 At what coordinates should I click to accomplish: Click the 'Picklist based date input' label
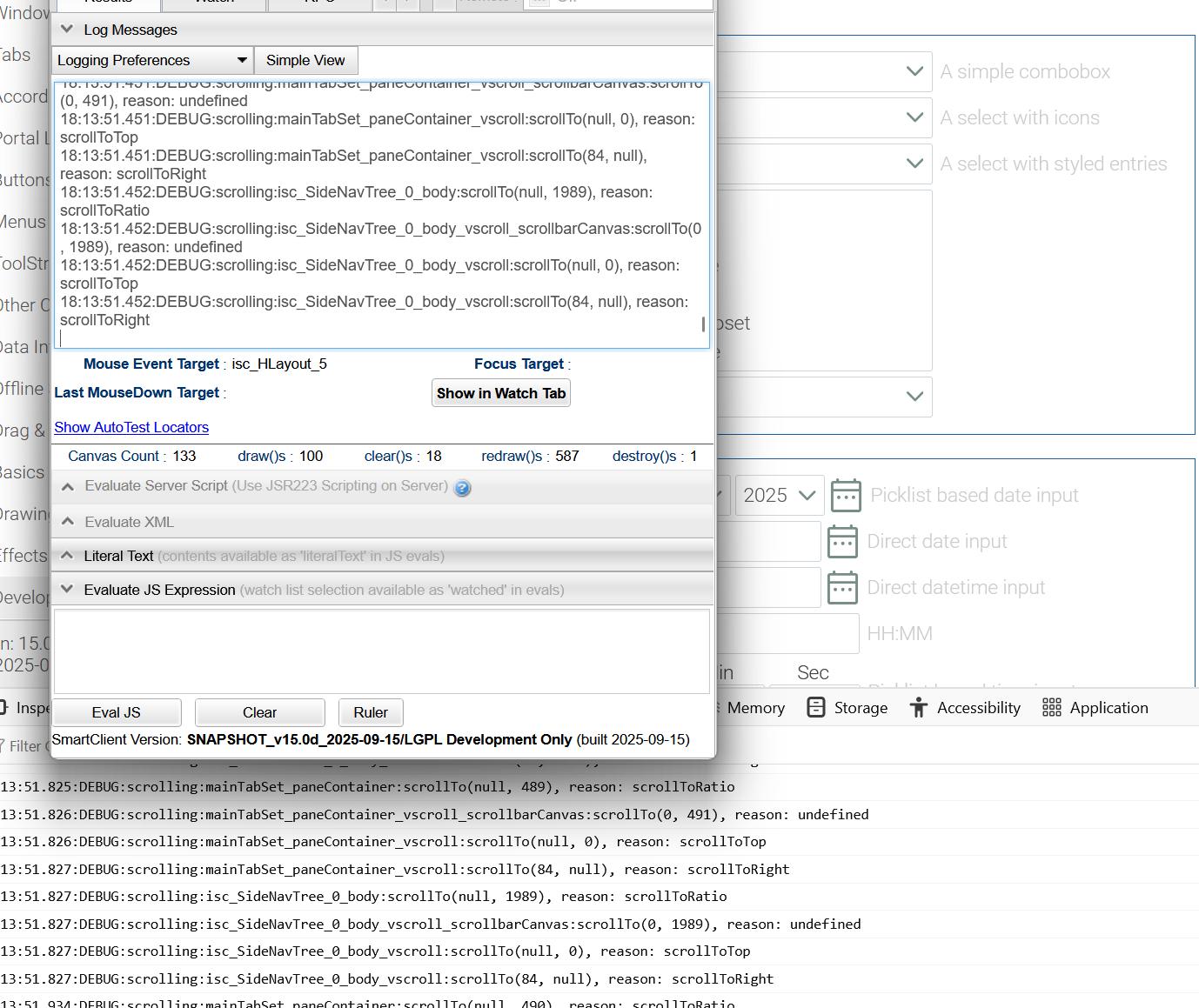tap(975, 495)
